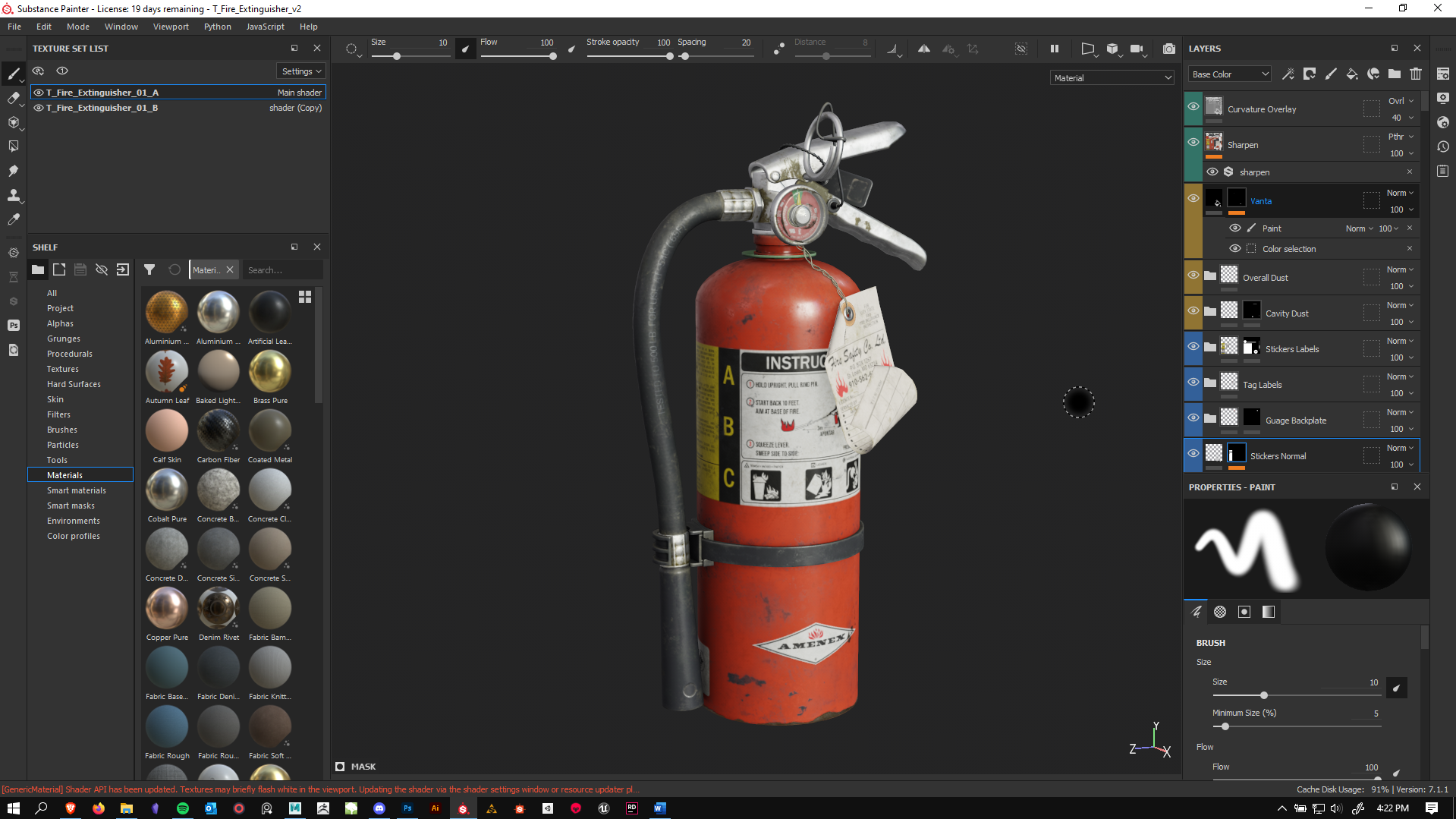Select Smart materials in shelf categories

point(77,490)
